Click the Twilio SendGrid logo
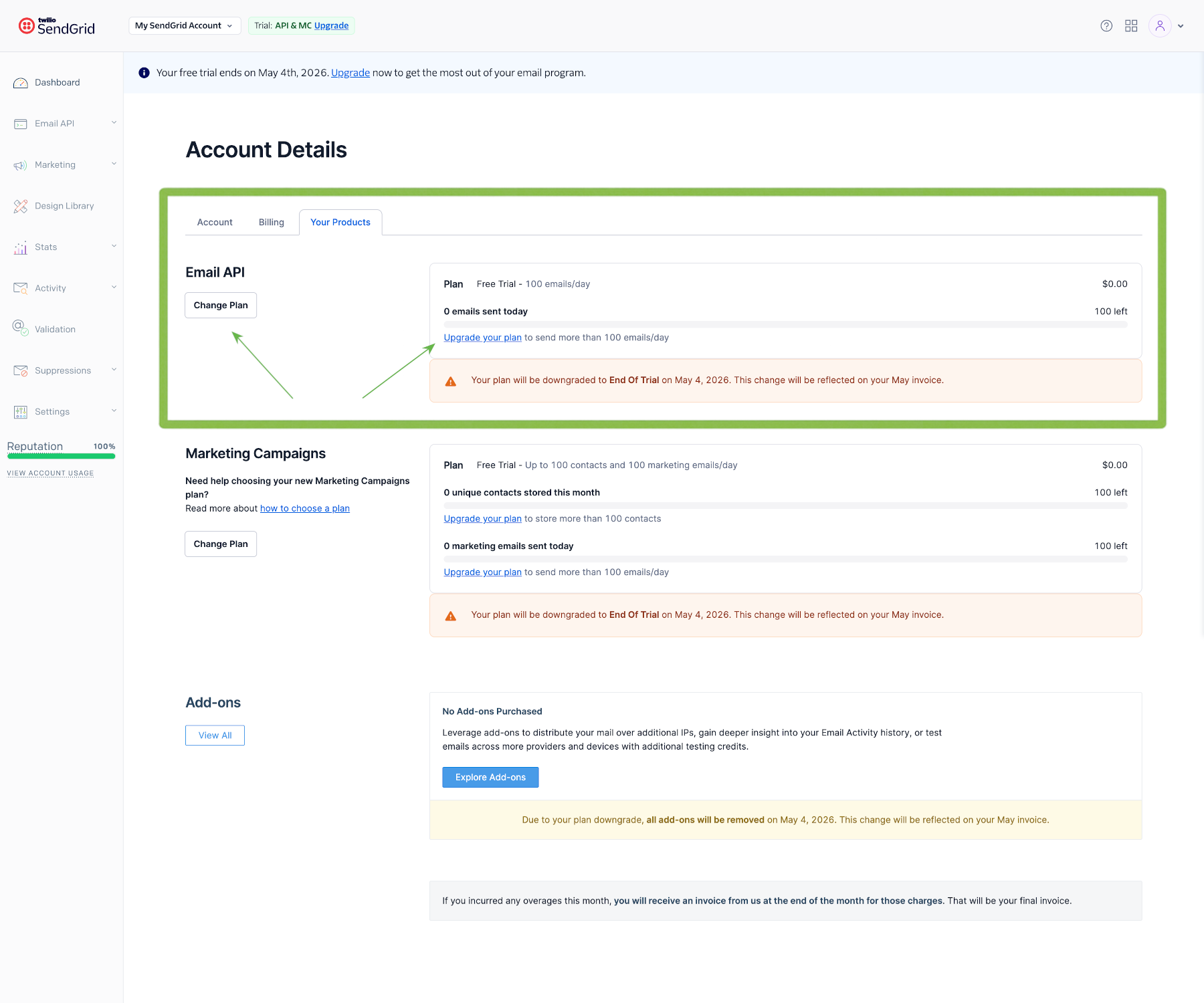Image resolution: width=1204 pixels, height=1003 pixels. (x=57, y=26)
